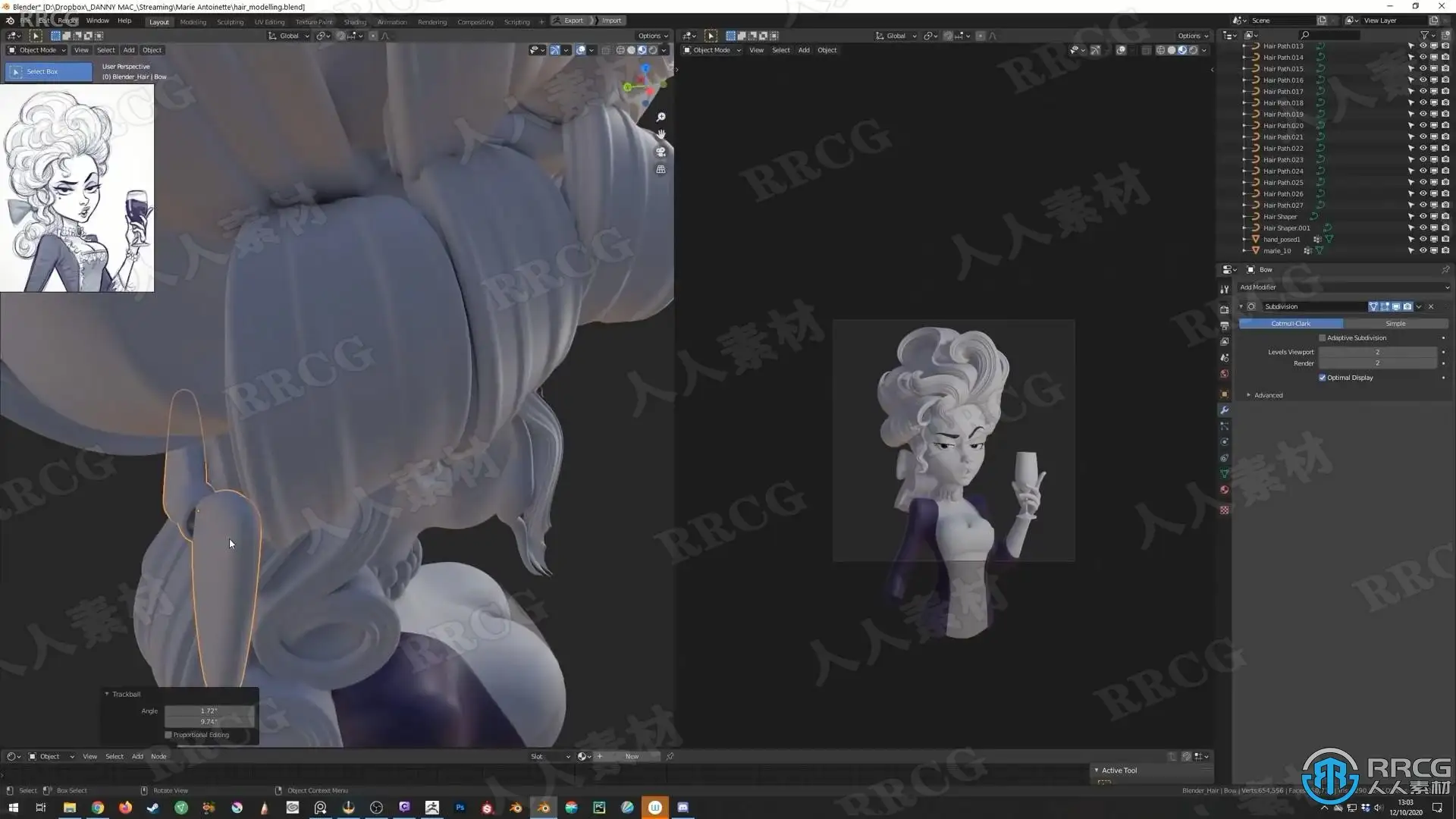This screenshot has width=1456, height=819.
Task: Open the Material properties tab
Action: 1224,490
